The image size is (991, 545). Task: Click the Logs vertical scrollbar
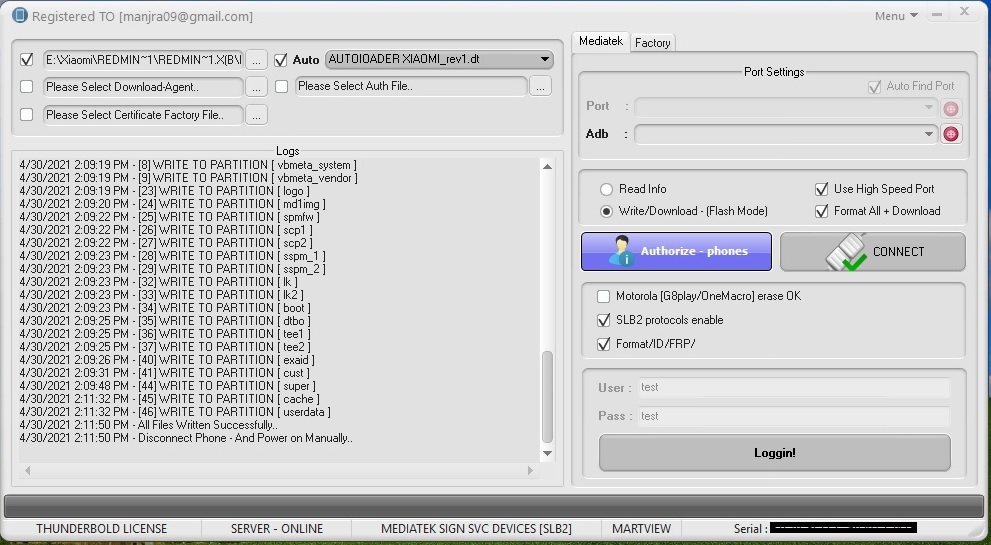[x=547, y=397]
